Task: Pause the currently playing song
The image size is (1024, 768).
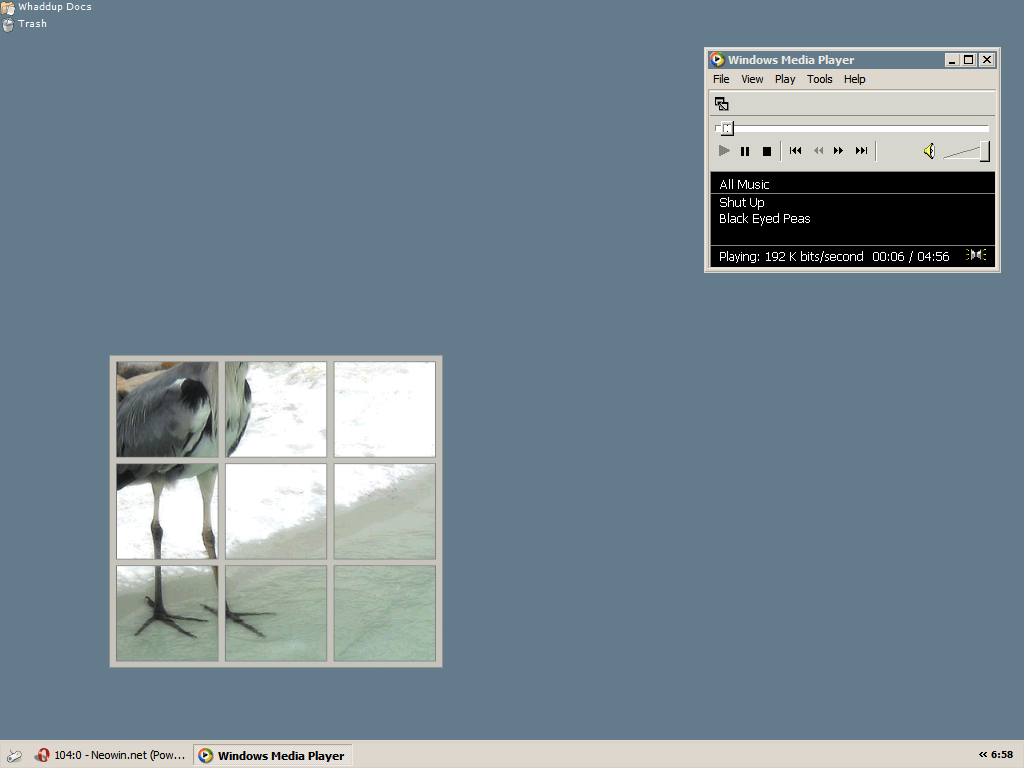Action: [x=745, y=151]
